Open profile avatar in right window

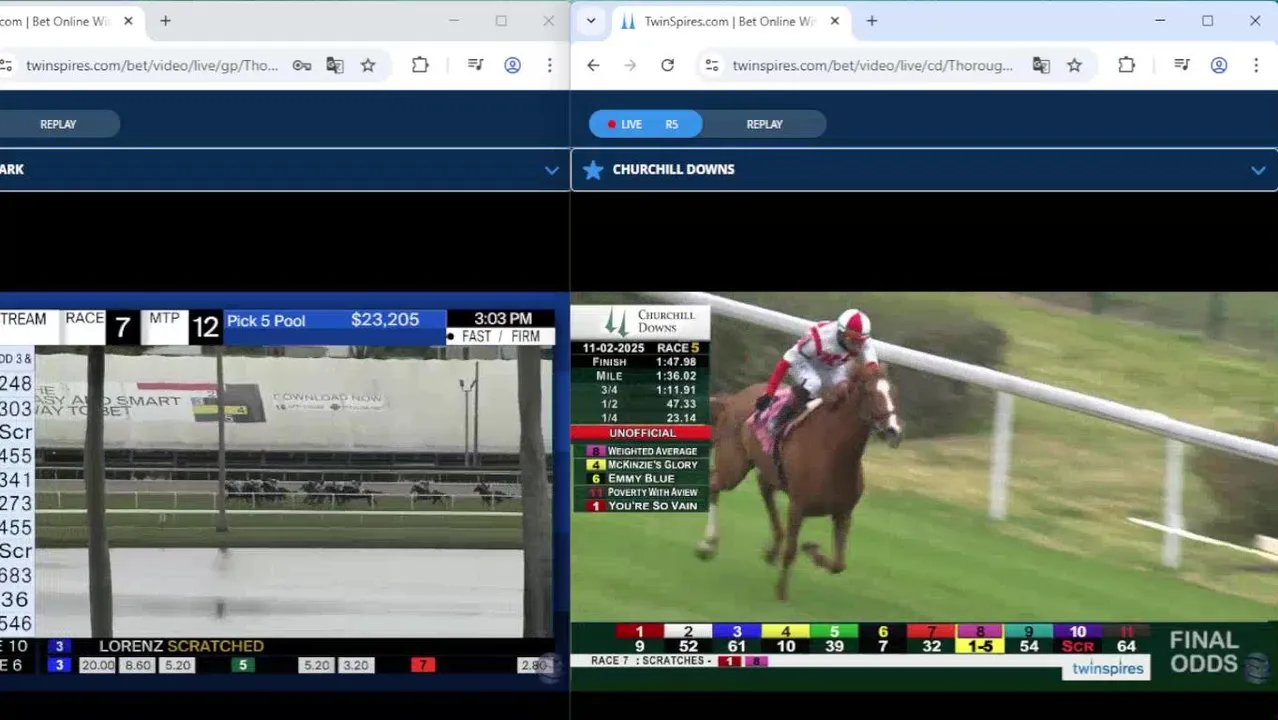[1219, 65]
